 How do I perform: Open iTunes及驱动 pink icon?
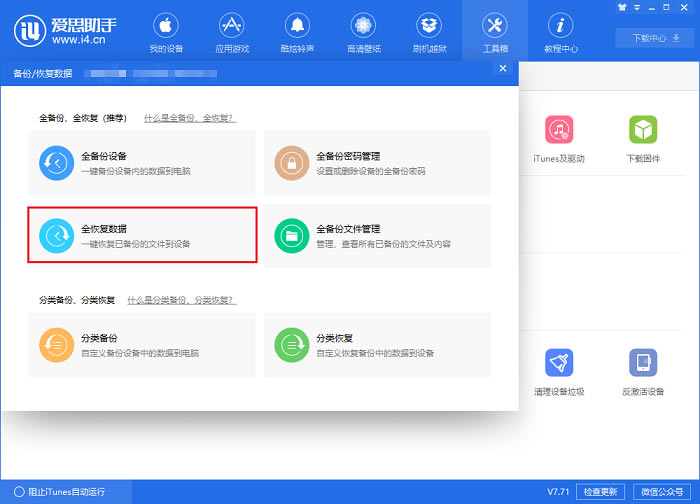559,129
